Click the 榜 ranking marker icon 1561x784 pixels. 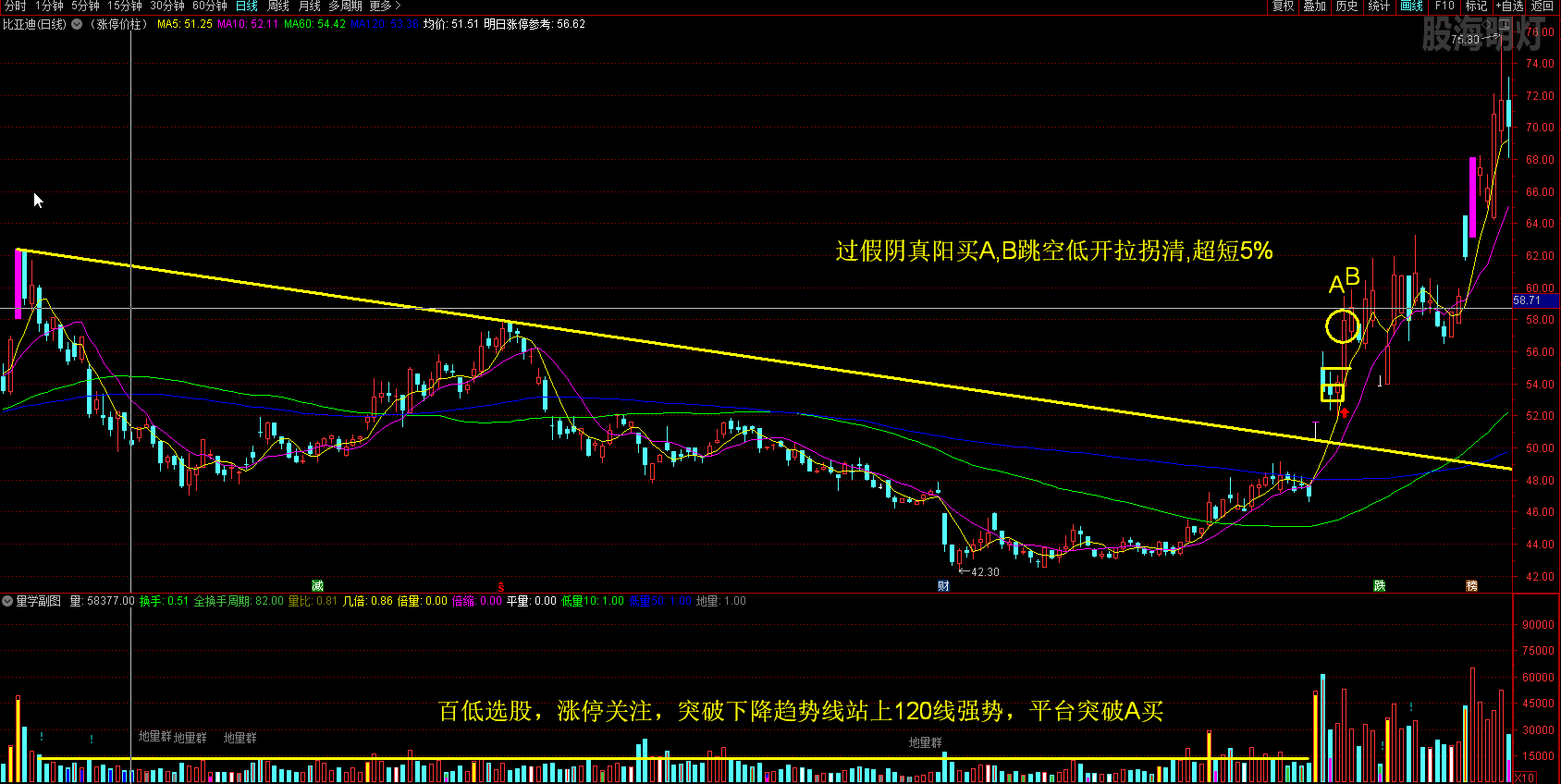coord(1471,586)
